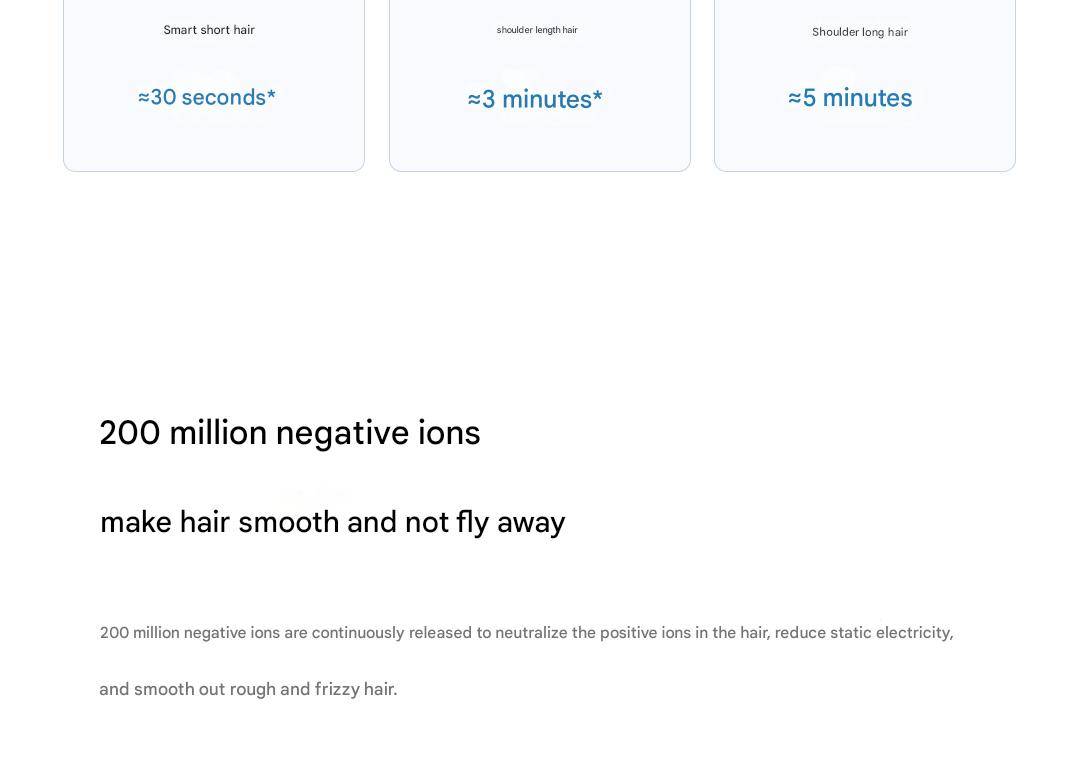This screenshot has width=1080, height=758.
Task: Select the "≈30 seconds*" drying time text
Action: (x=207, y=97)
